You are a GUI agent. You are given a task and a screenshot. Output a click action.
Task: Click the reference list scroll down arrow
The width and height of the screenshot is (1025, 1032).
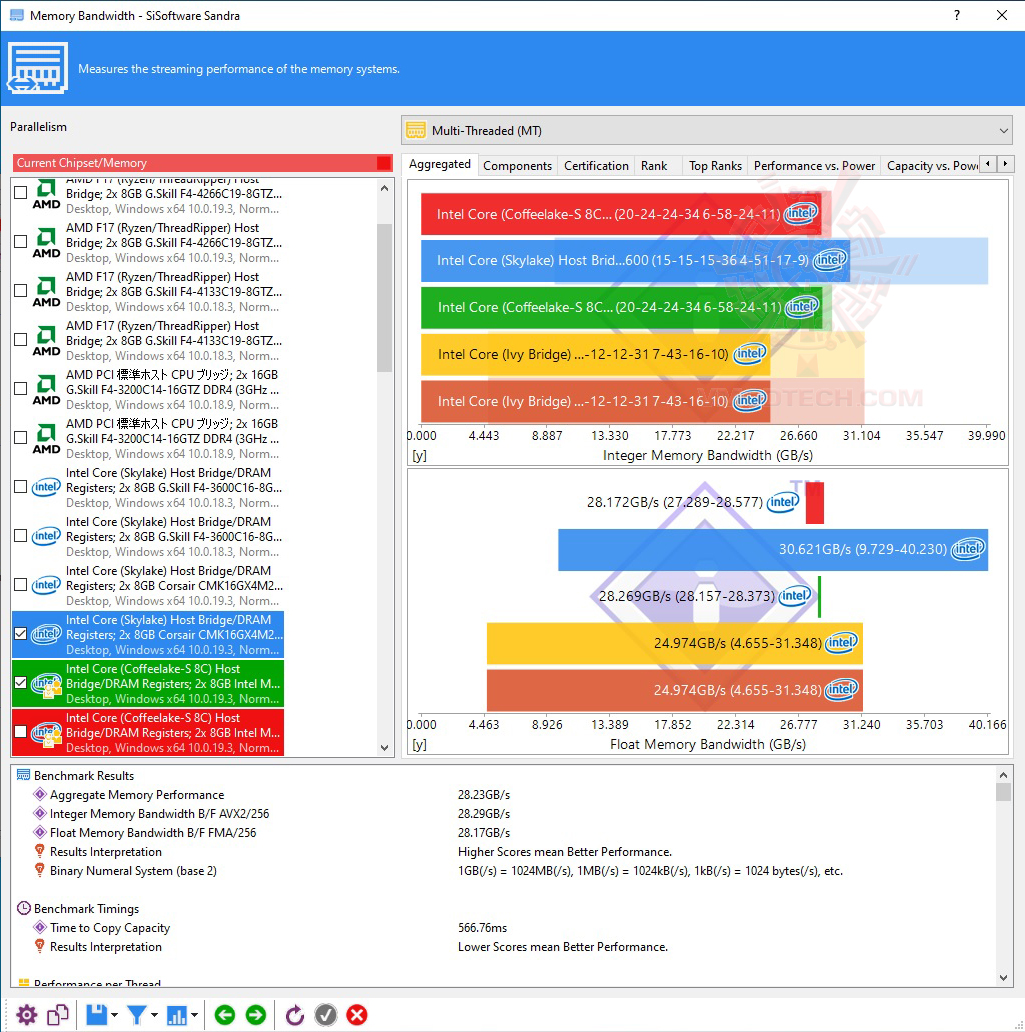[x=384, y=748]
